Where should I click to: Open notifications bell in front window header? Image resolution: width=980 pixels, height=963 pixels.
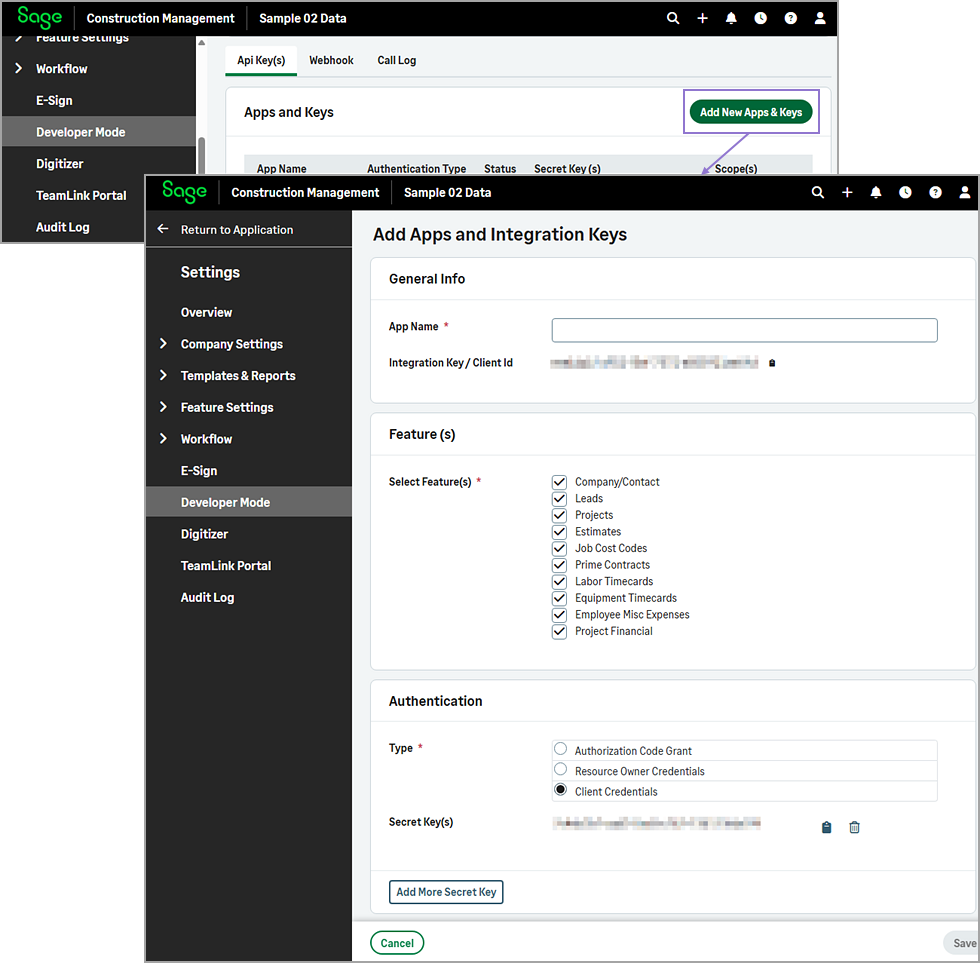pyautogui.click(x=876, y=192)
